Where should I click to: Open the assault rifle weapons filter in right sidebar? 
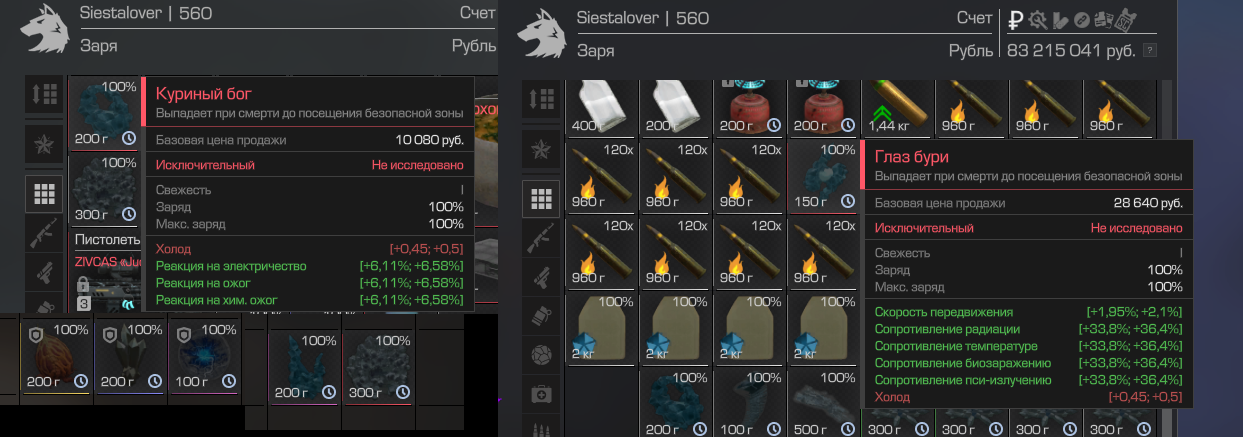[x=542, y=238]
